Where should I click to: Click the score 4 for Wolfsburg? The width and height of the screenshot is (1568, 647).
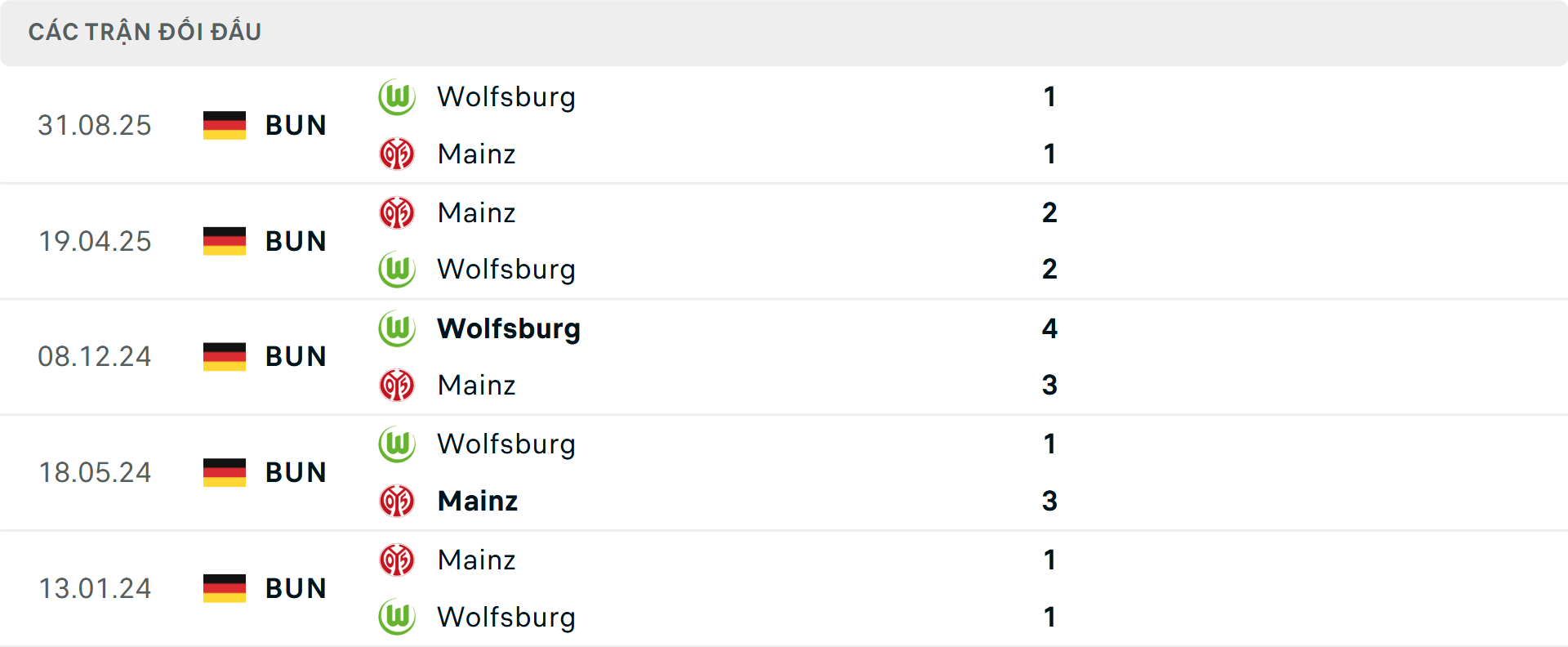[x=1051, y=328]
